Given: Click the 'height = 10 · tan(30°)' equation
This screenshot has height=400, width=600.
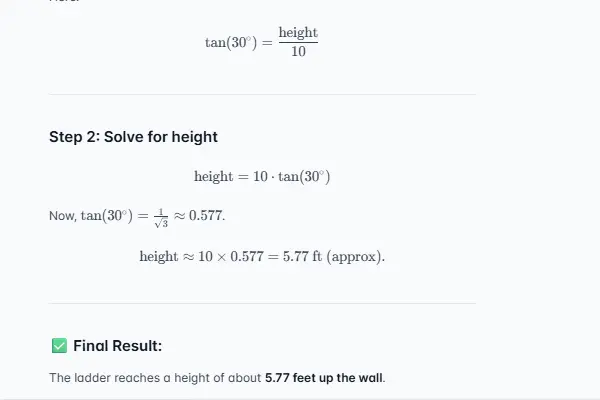Looking at the screenshot, I should (x=262, y=177).
